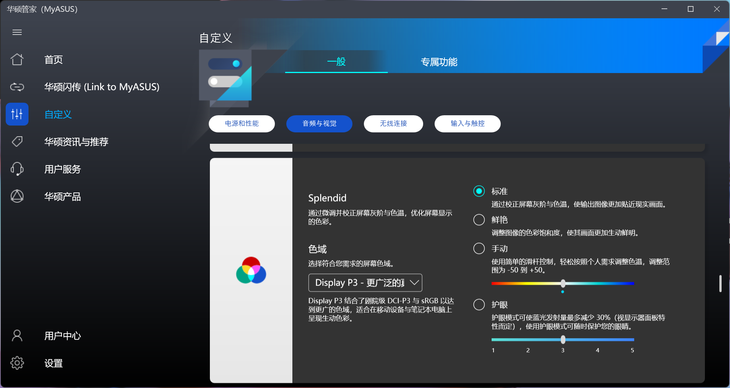Switch to the 一般 tab
730x388 pixels.
click(x=336, y=61)
